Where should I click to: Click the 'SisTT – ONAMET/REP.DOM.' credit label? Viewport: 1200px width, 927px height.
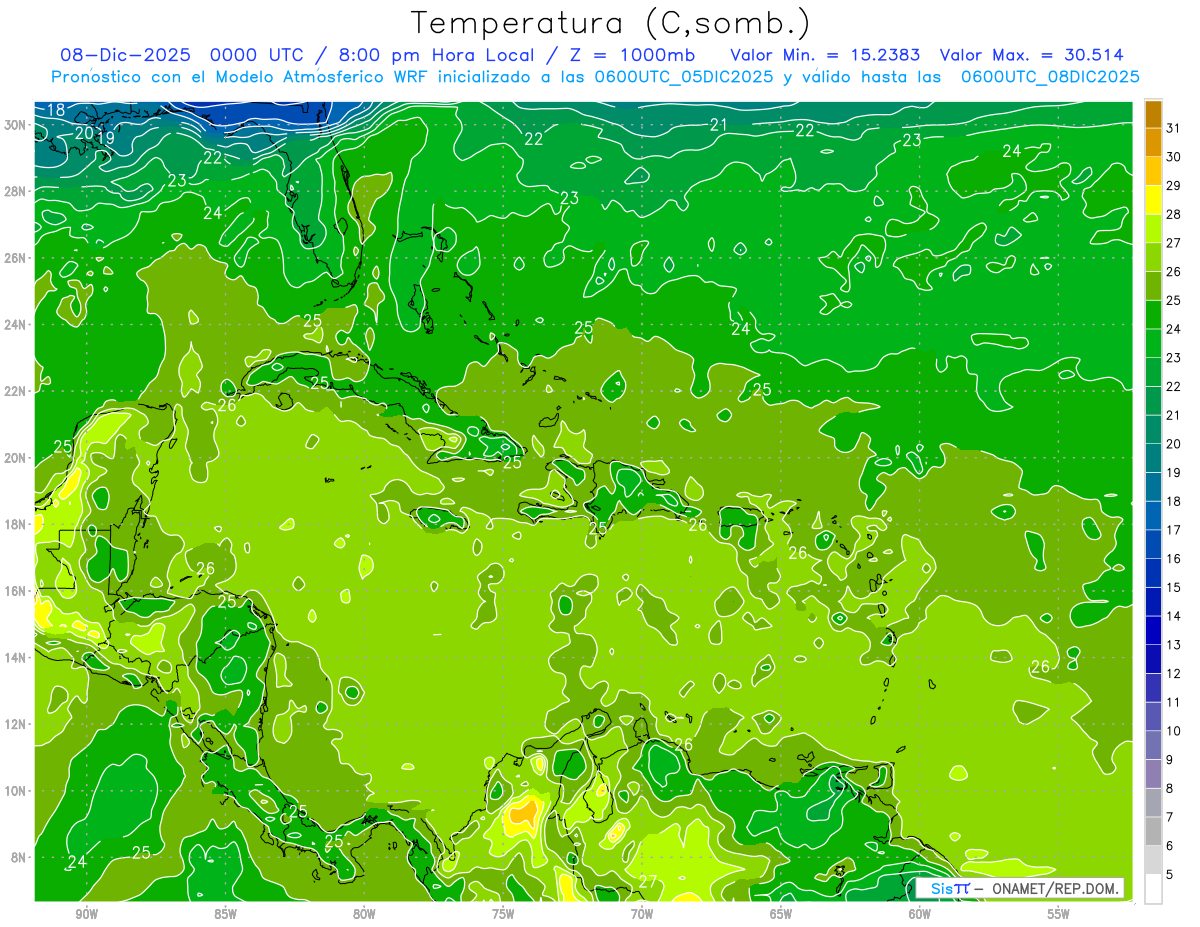click(1020, 888)
